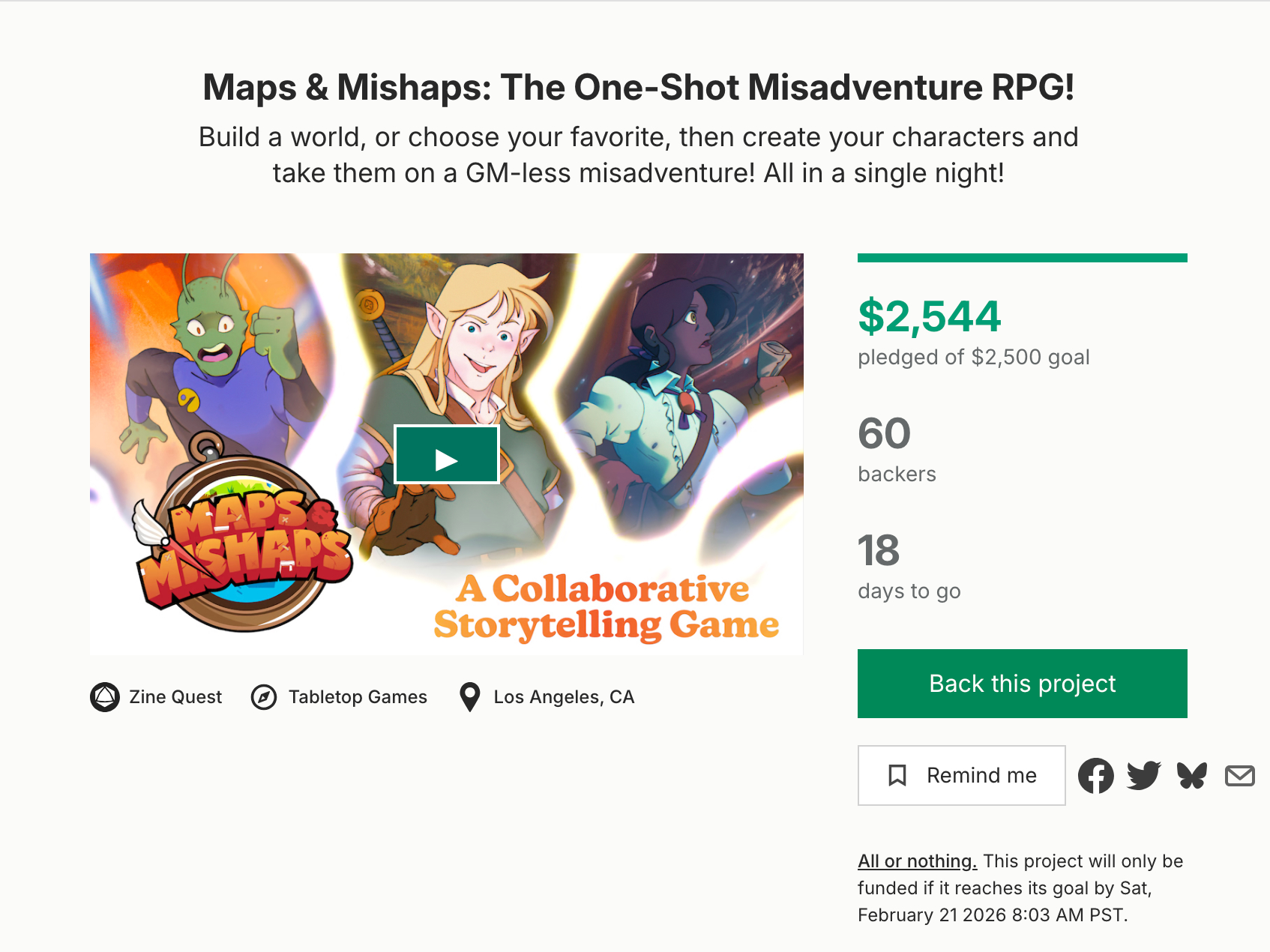
Task: Click the Remind me button label
Action: point(981,775)
